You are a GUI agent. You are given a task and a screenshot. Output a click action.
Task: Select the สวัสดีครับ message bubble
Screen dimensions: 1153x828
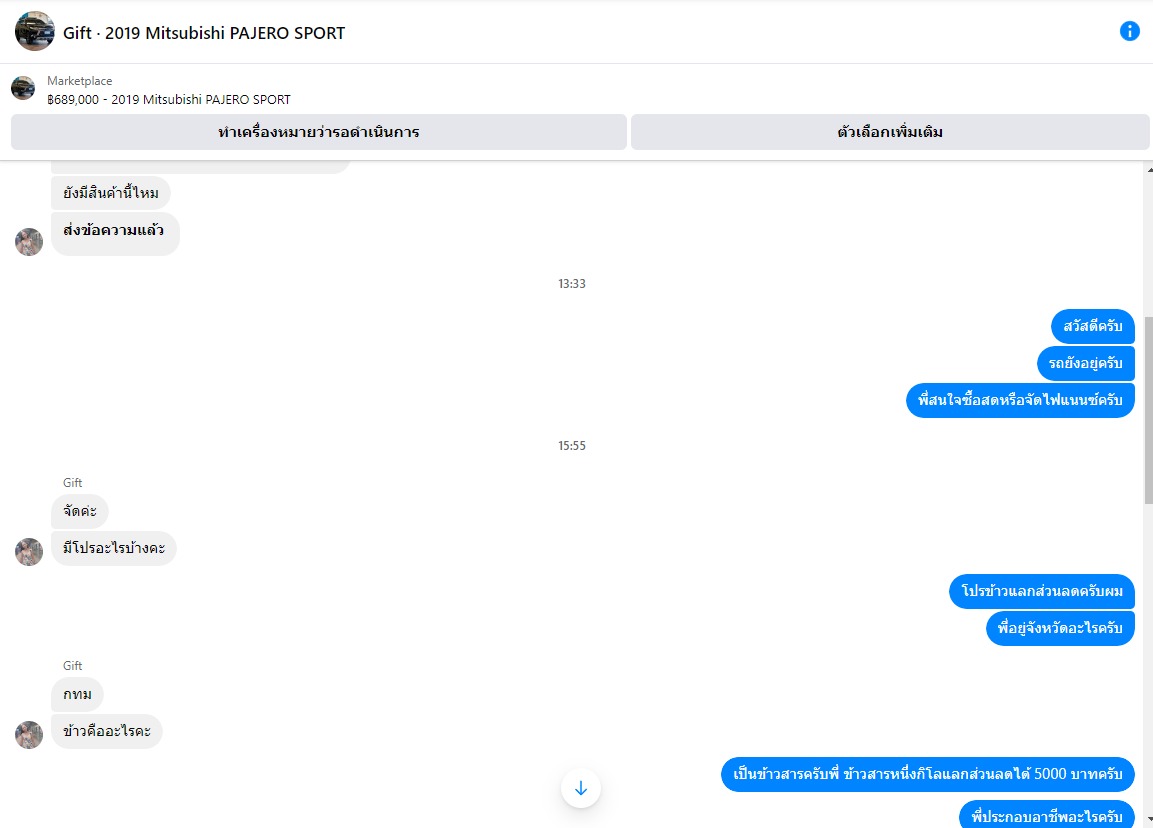[1093, 326]
